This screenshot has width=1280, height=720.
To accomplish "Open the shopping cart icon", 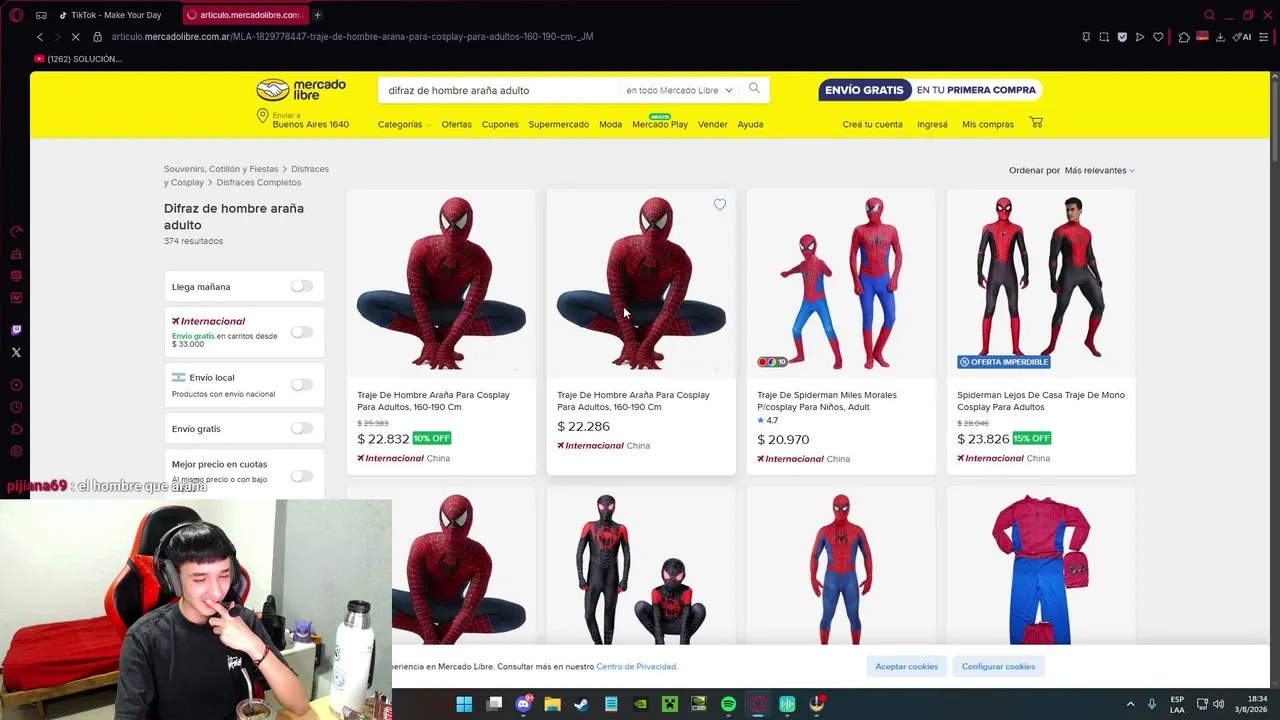I will (x=1036, y=123).
